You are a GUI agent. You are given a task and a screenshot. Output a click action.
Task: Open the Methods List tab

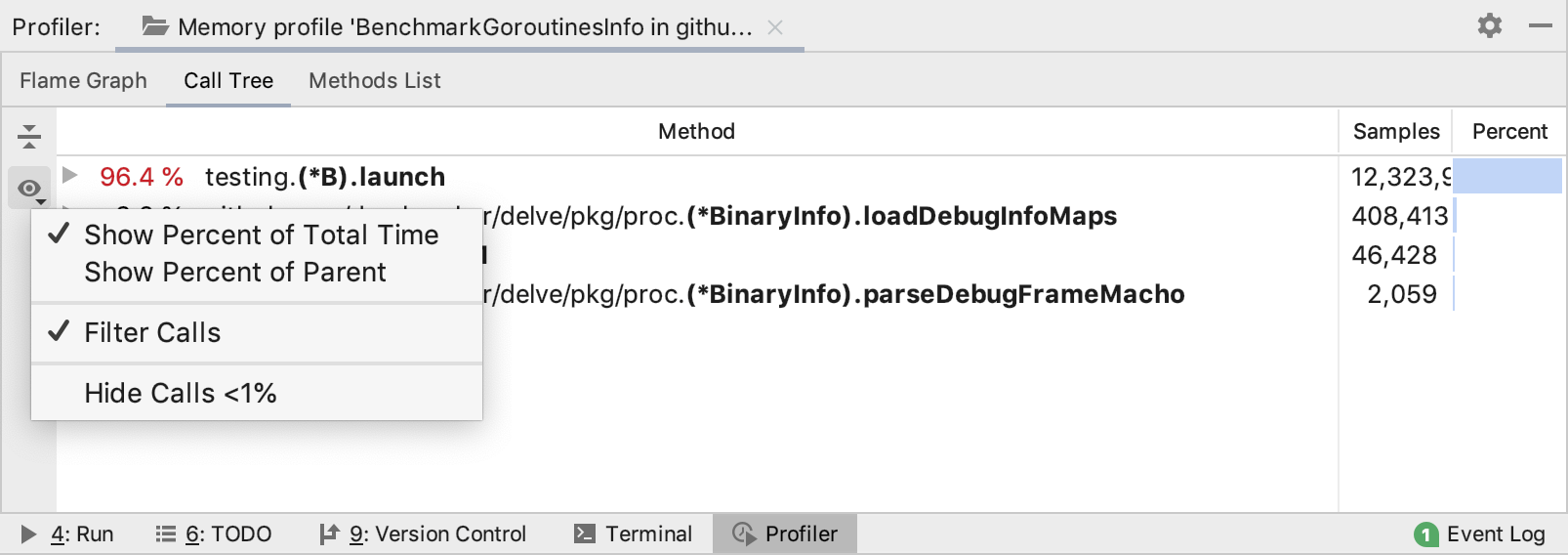374,80
